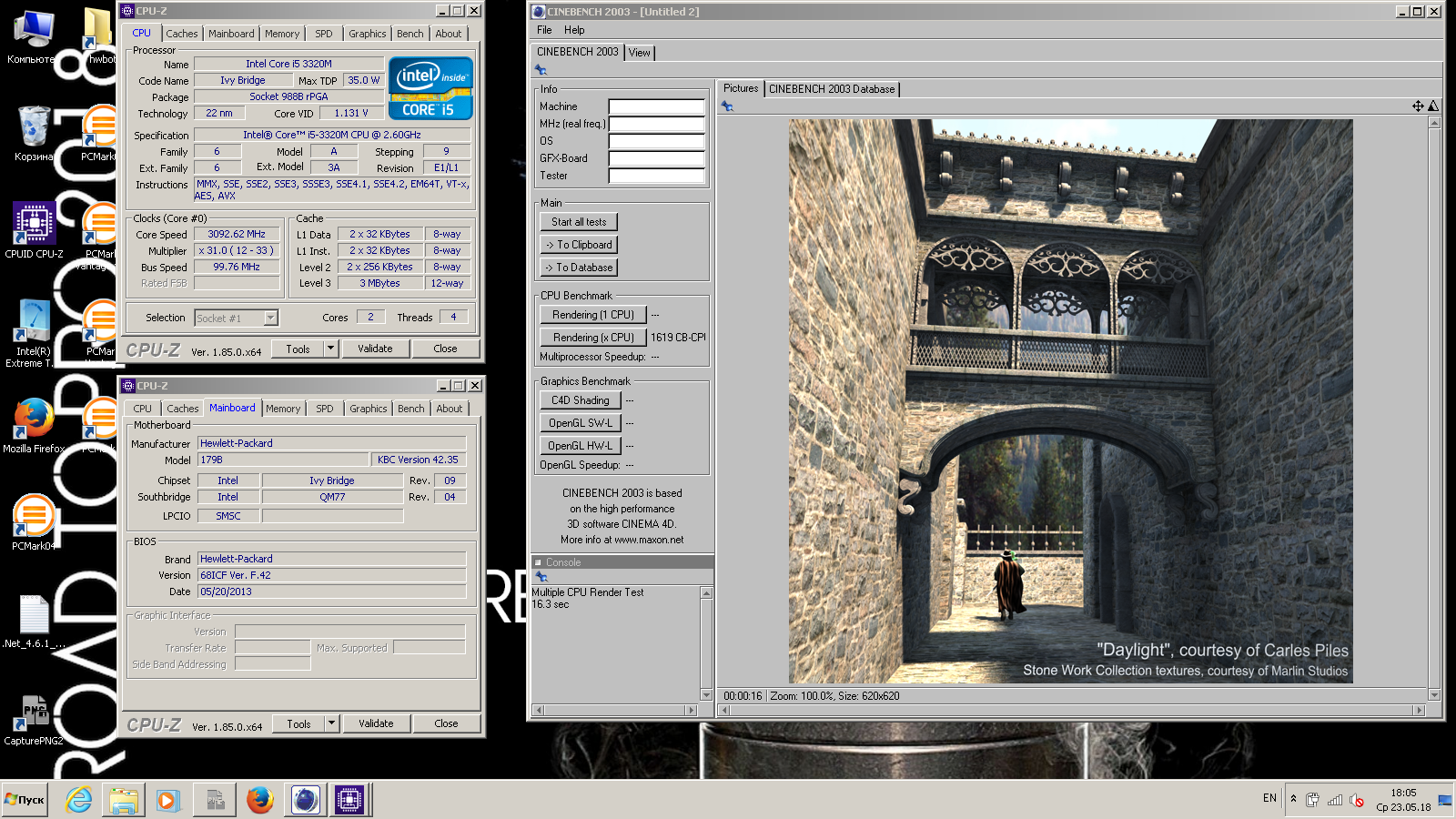Select the Mainboard tab in top CPU-Z

click(x=231, y=34)
